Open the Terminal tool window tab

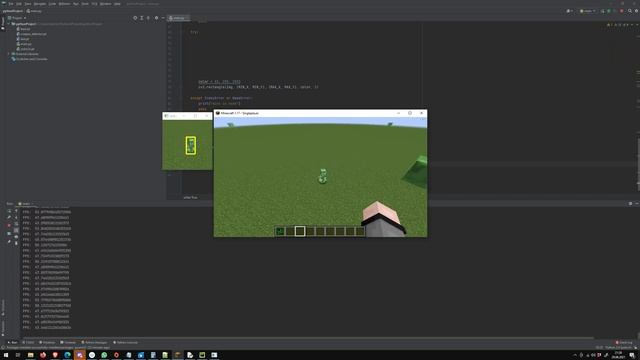(69, 342)
